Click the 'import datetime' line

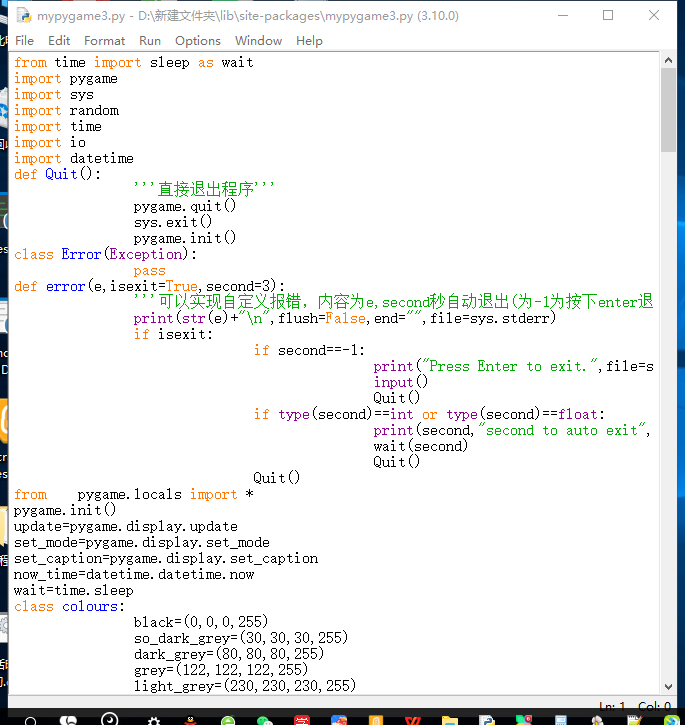pyautogui.click(x=74, y=159)
